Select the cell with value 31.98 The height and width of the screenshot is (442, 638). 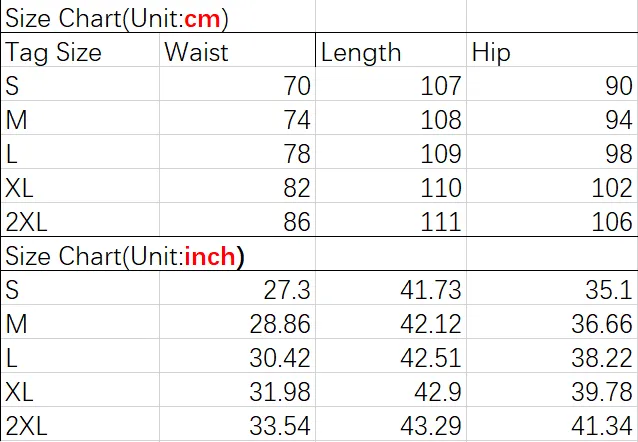pos(237,390)
